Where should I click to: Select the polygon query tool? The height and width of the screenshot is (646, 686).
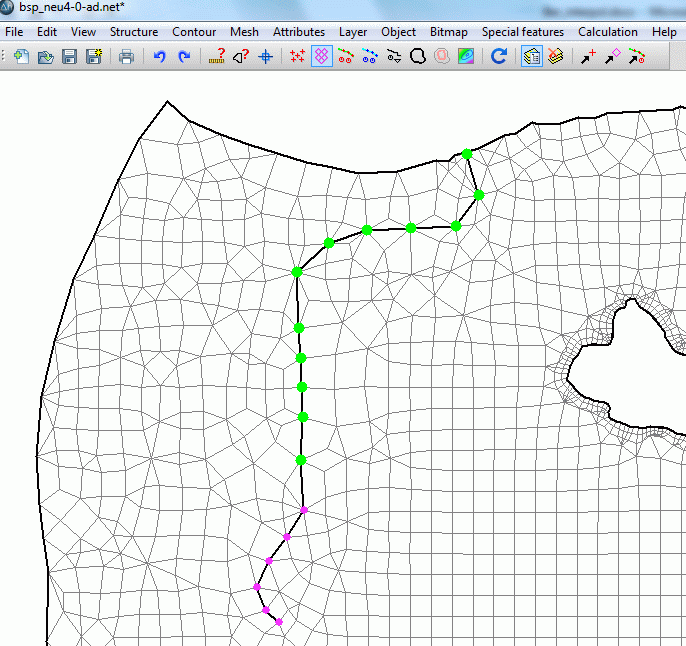241,56
